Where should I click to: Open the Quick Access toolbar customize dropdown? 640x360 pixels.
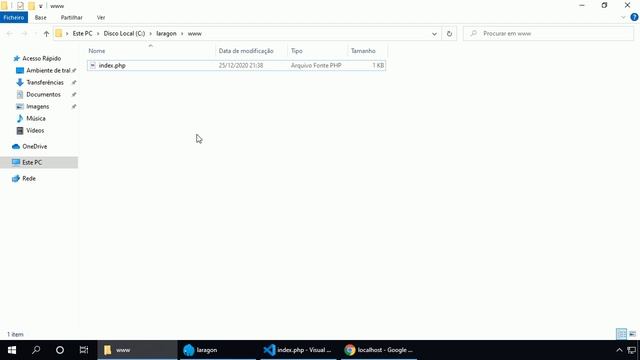(41, 6)
